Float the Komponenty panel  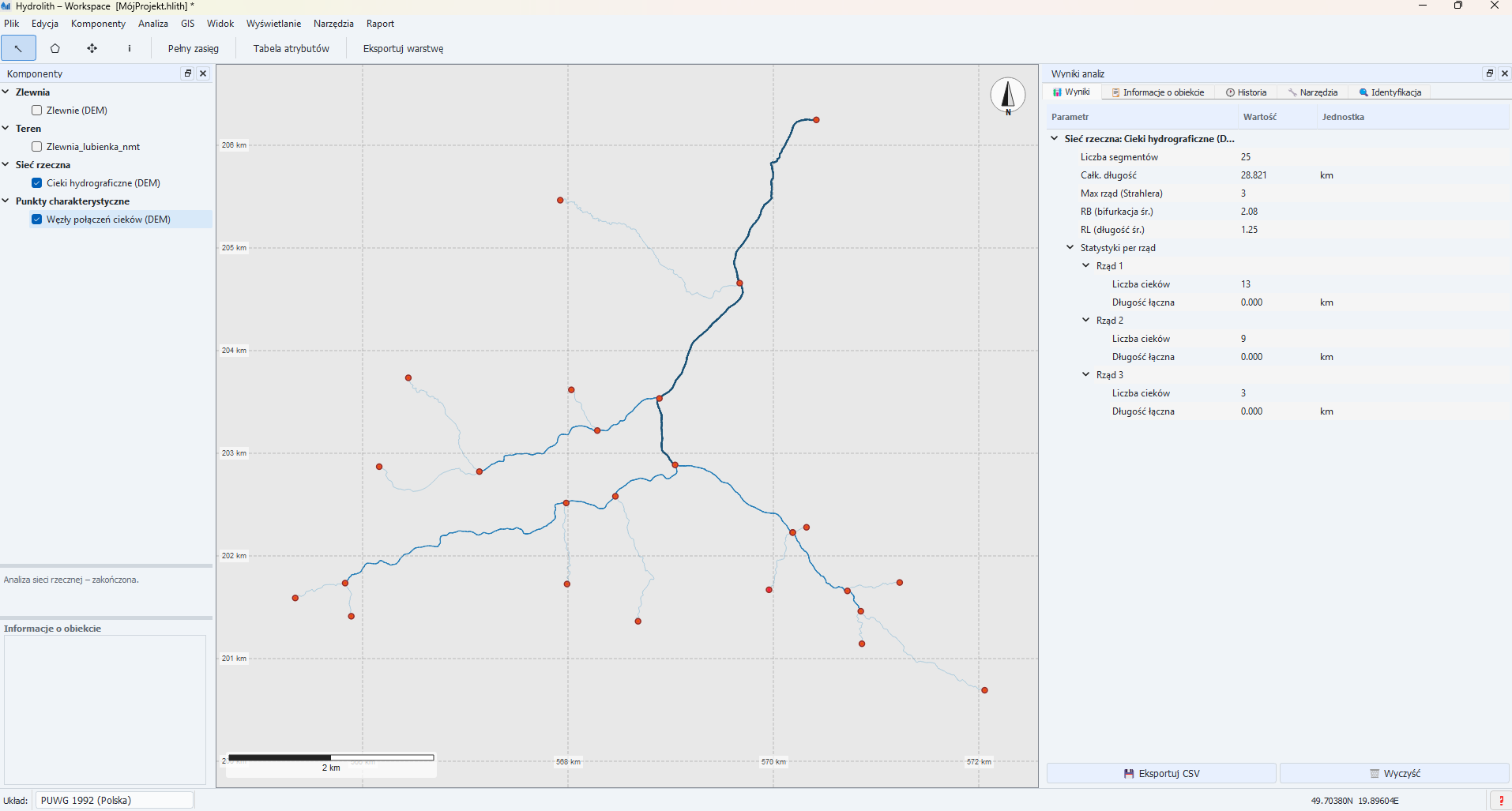point(188,73)
